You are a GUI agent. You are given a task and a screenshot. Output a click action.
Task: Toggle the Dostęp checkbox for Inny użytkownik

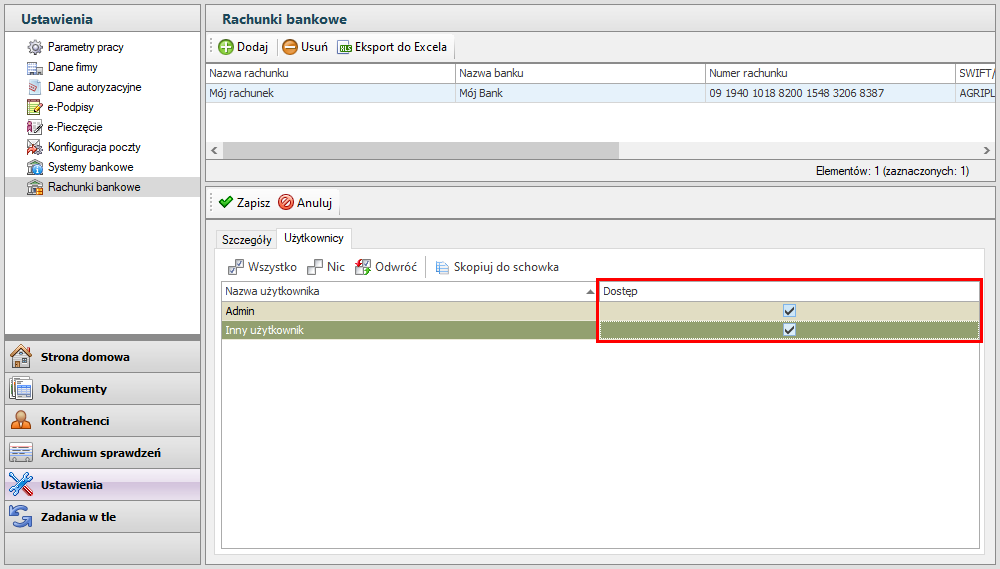click(x=789, y=330)
